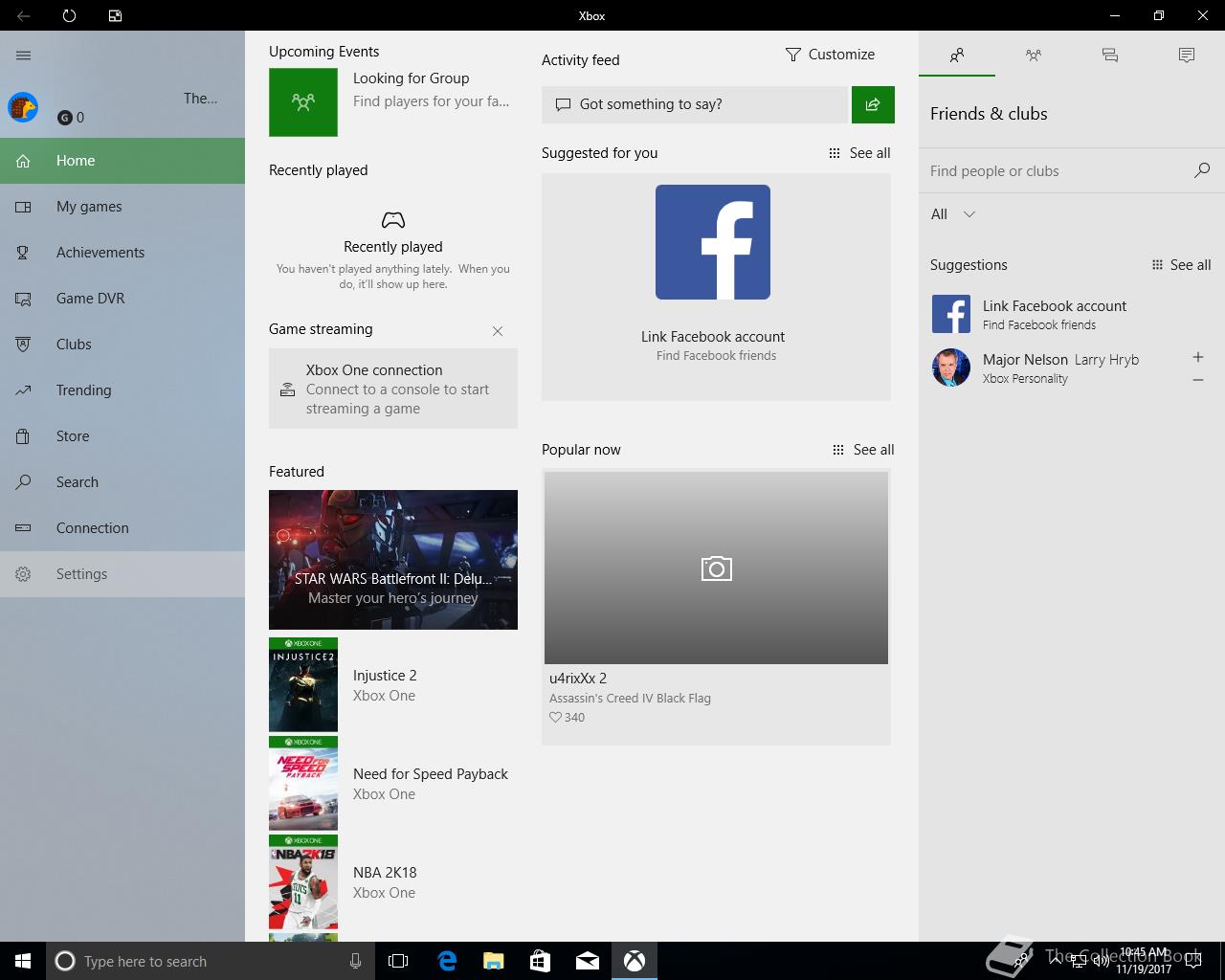Click the recently played controller icon
Screen dimensions: 1225x980
click(x=393, y=220)
